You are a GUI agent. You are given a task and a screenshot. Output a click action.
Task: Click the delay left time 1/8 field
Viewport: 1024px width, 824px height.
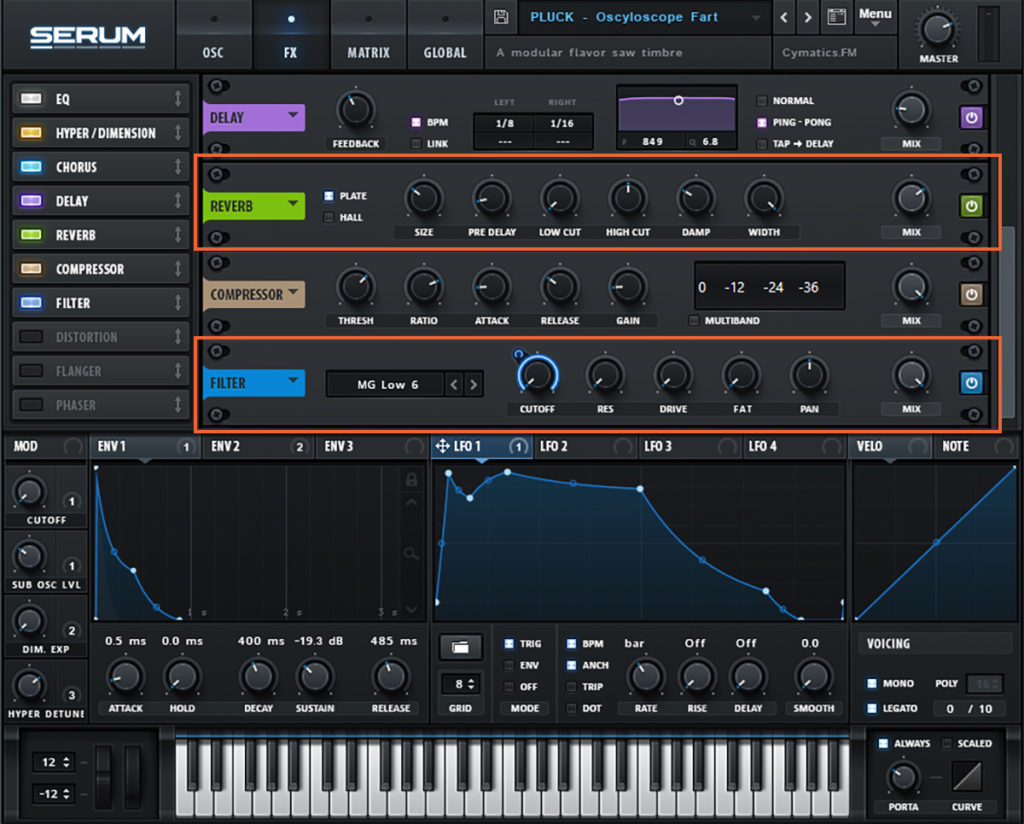504,123
